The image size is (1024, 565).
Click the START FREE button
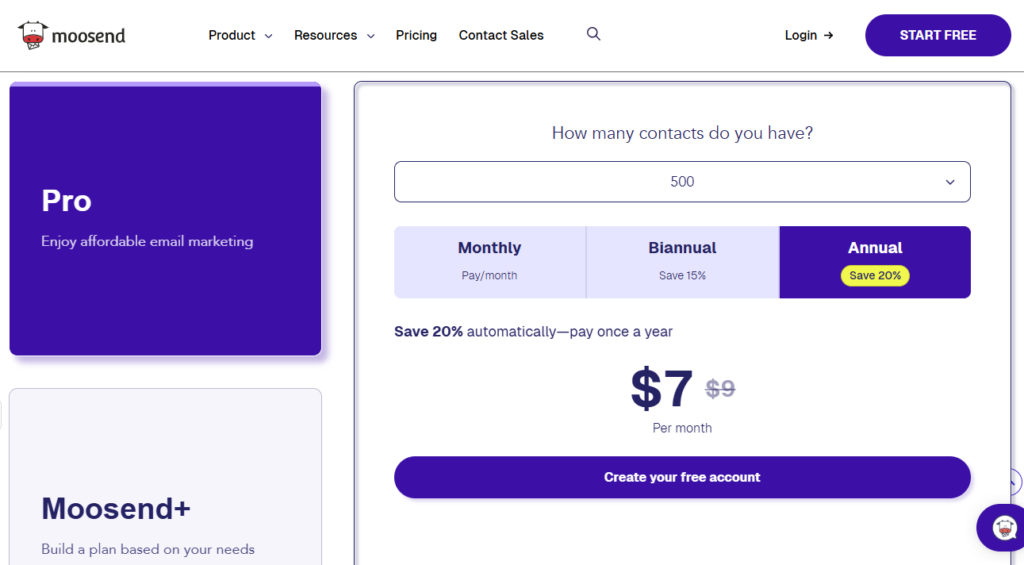tap(938, 35)
